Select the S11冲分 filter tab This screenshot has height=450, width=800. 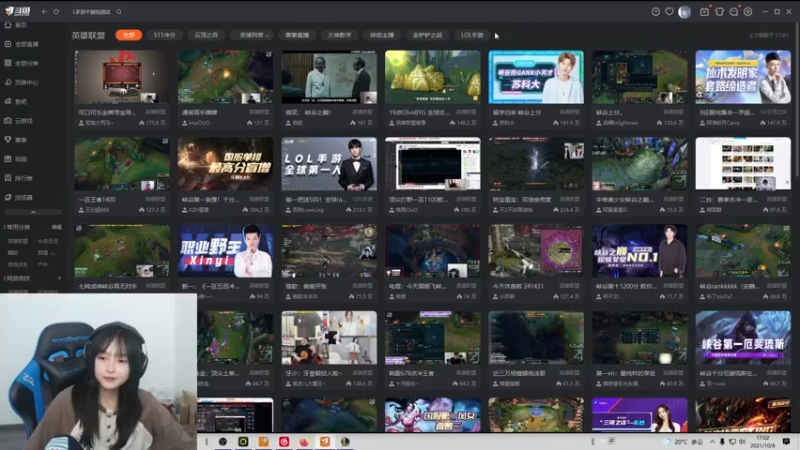(x=164, y=35)
